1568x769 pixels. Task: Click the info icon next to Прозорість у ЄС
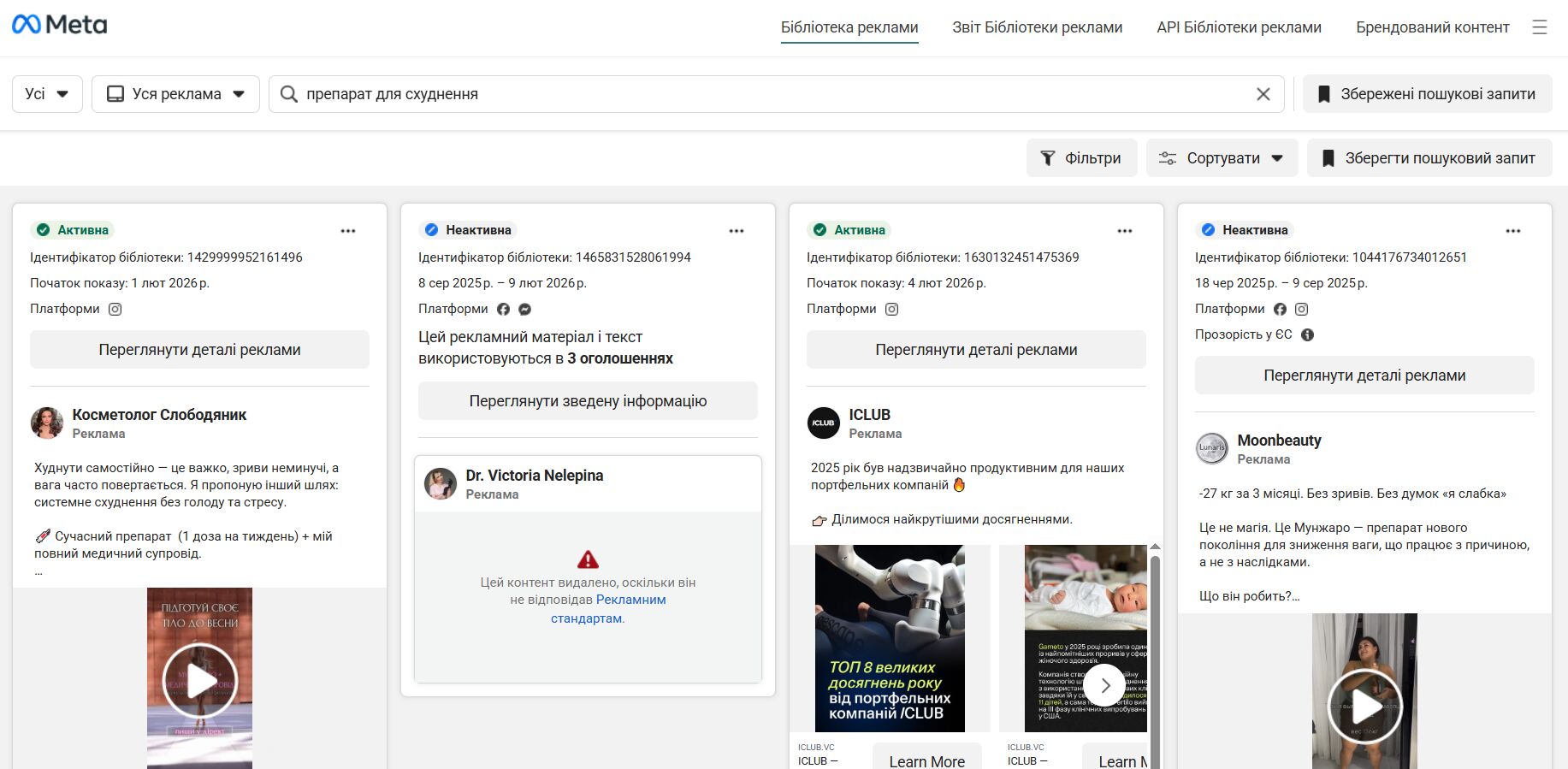[1307, 334]
